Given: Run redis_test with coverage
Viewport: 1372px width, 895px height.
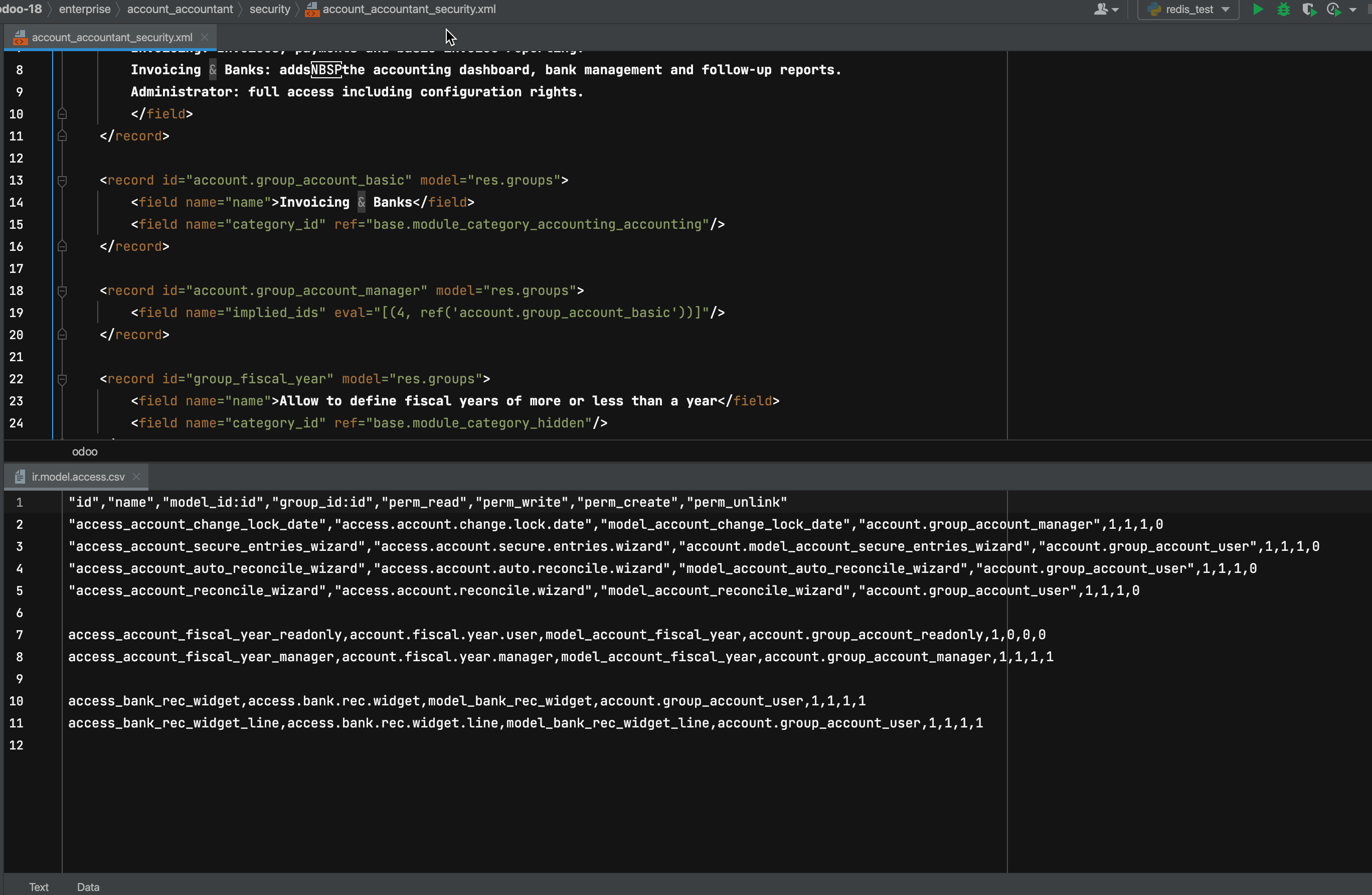Looking at the screenshot, I should click(1309, 9).
